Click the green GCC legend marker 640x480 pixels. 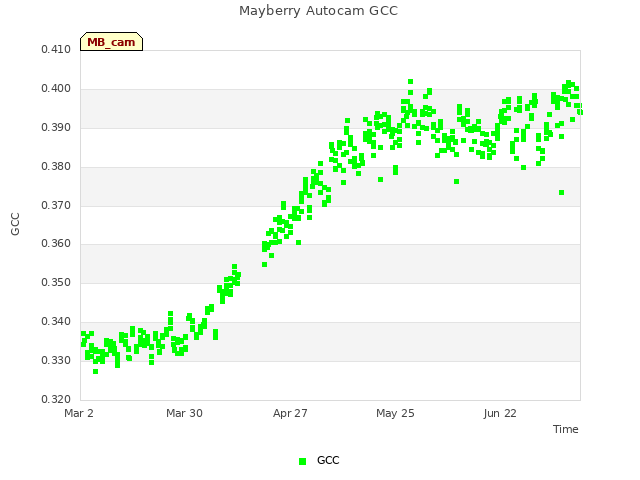(302, 461)
